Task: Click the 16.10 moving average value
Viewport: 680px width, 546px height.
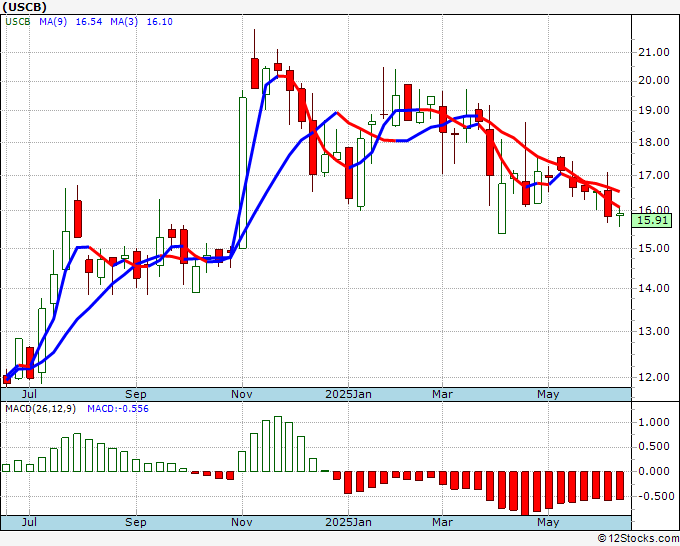Action: [x=160, y=22]
